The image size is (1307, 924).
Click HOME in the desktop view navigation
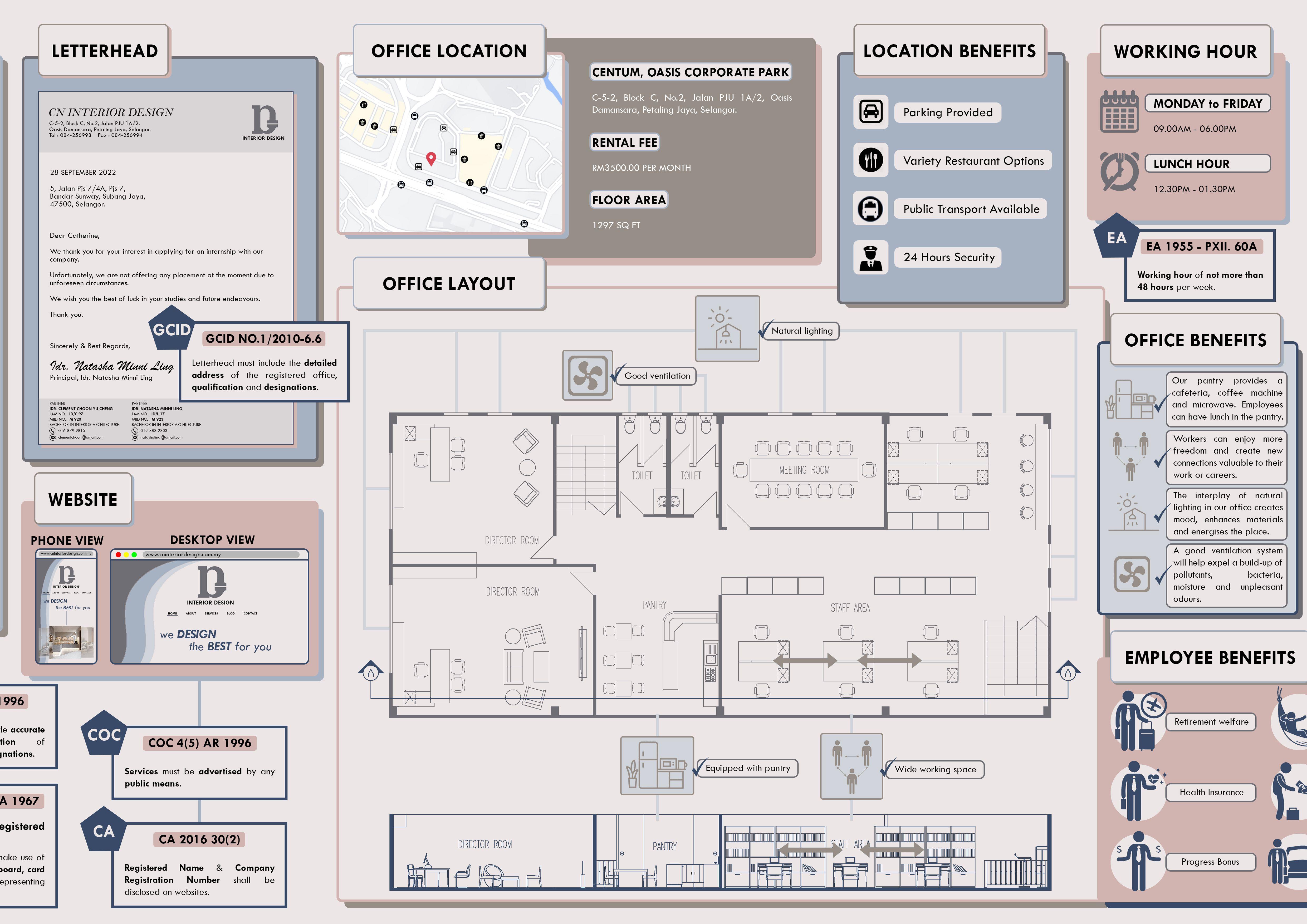tap(173, 613)
